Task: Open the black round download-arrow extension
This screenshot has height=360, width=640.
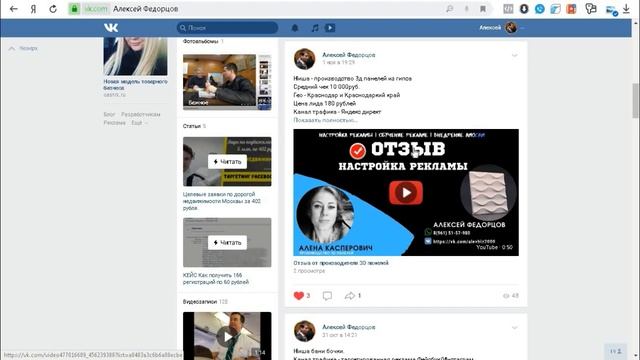Action: pos(524,9)
